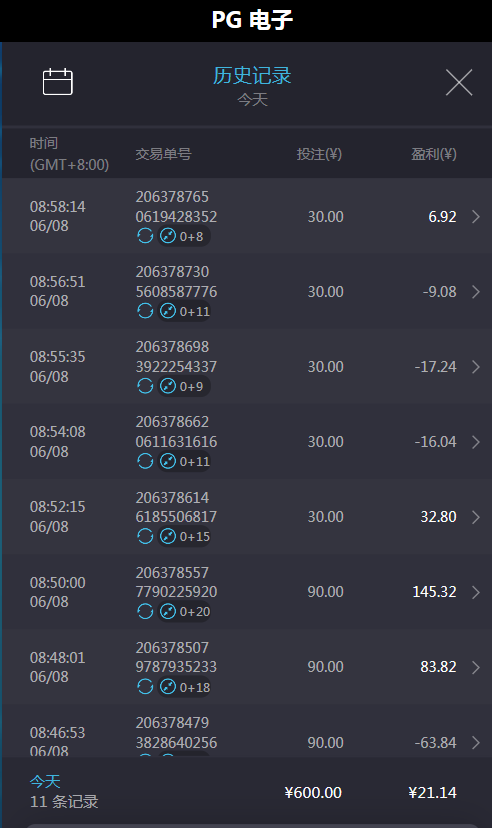Click replay icon in 08:54:08 record
The image size is (492, 828).
(145, 461)
